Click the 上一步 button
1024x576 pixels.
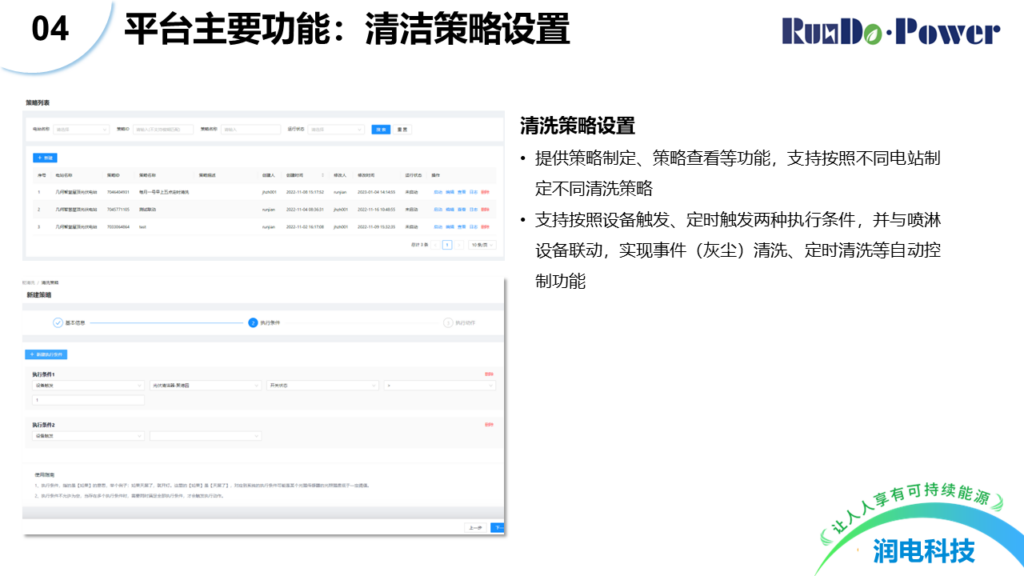coord(475,528)
